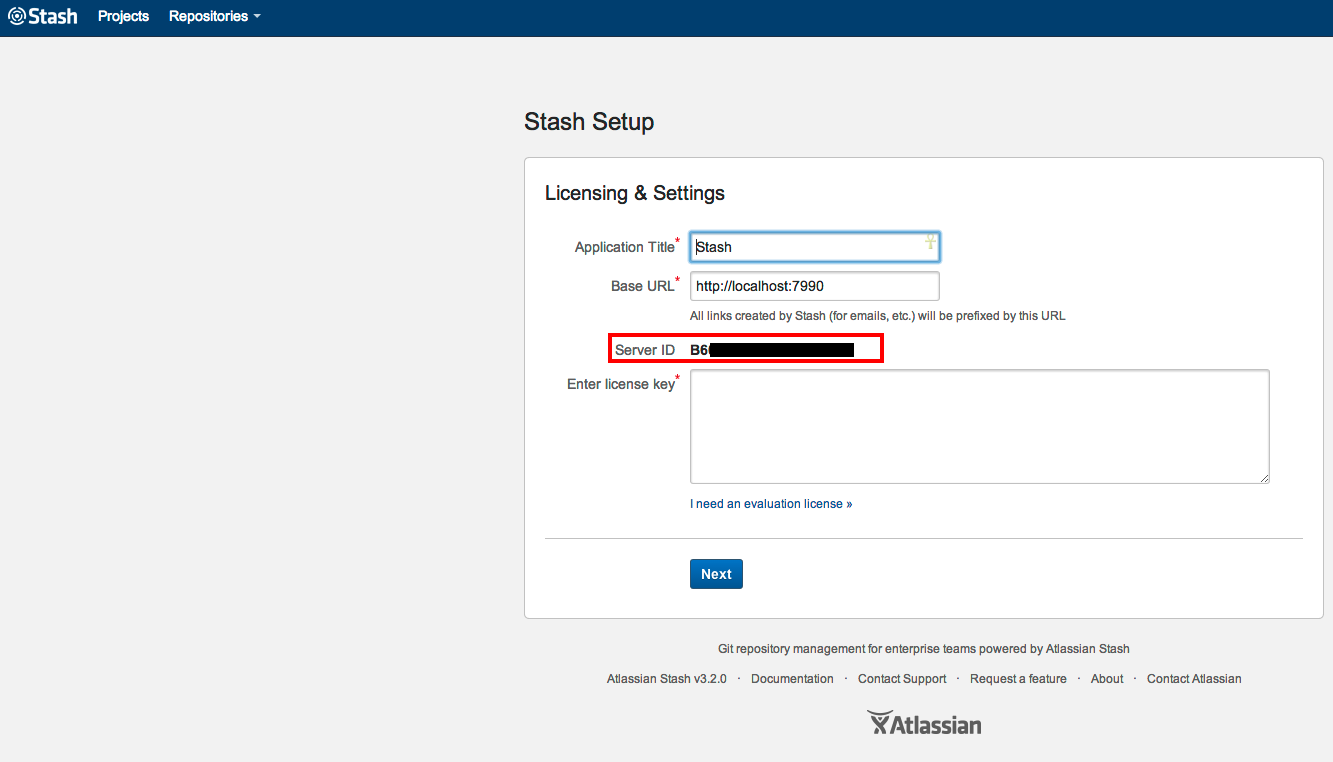The width and height of the screenshot is (1333, 762).
Task: Click the 'Enter license key' label
Action: click(x=621, y=384)
